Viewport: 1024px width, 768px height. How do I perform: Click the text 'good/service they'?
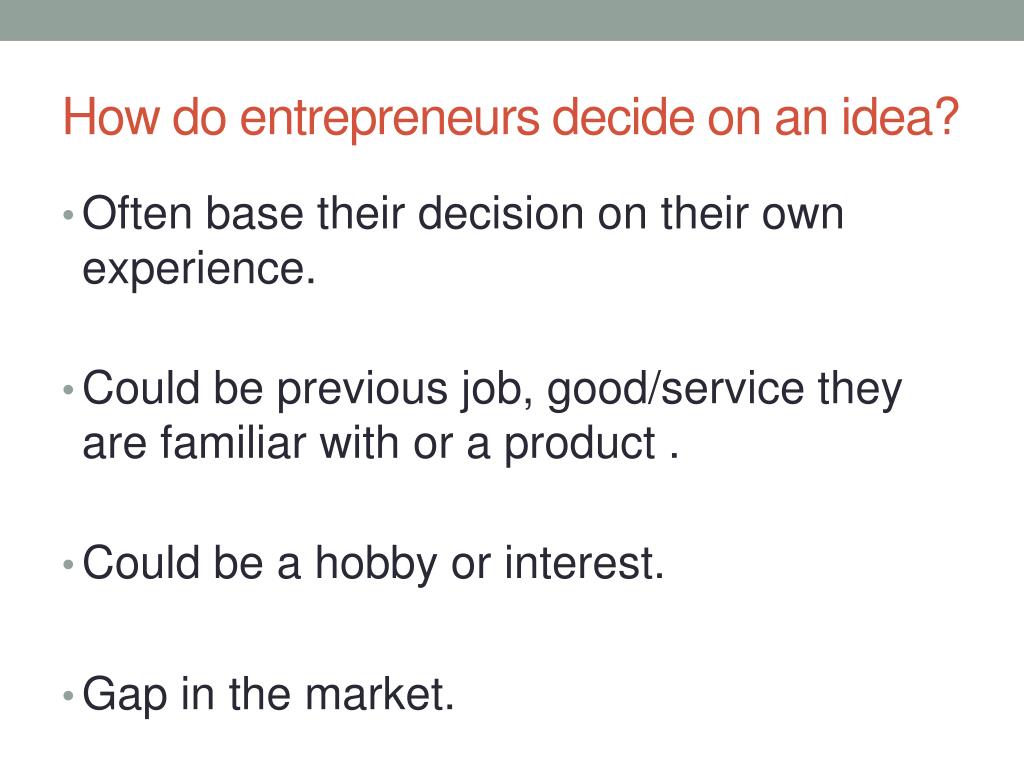click(724, 390)
